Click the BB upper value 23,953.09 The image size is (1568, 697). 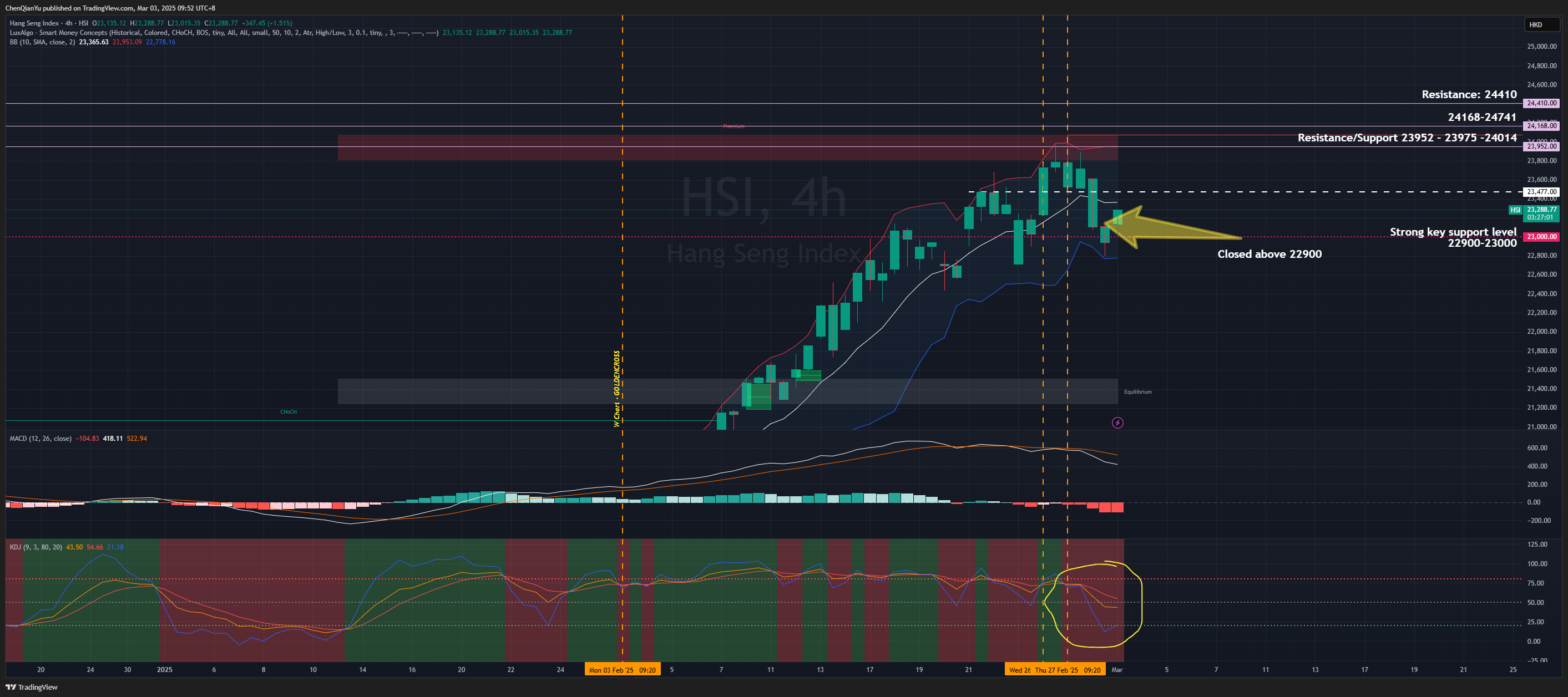click(x=127, y=42)
